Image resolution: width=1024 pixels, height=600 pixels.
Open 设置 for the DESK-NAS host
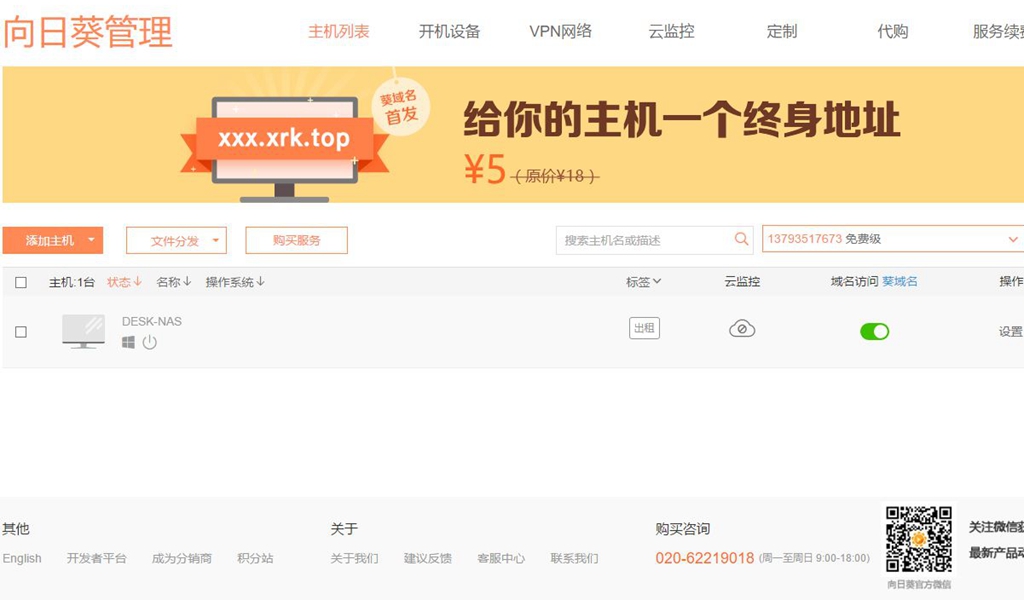(x=1013, y=330)
